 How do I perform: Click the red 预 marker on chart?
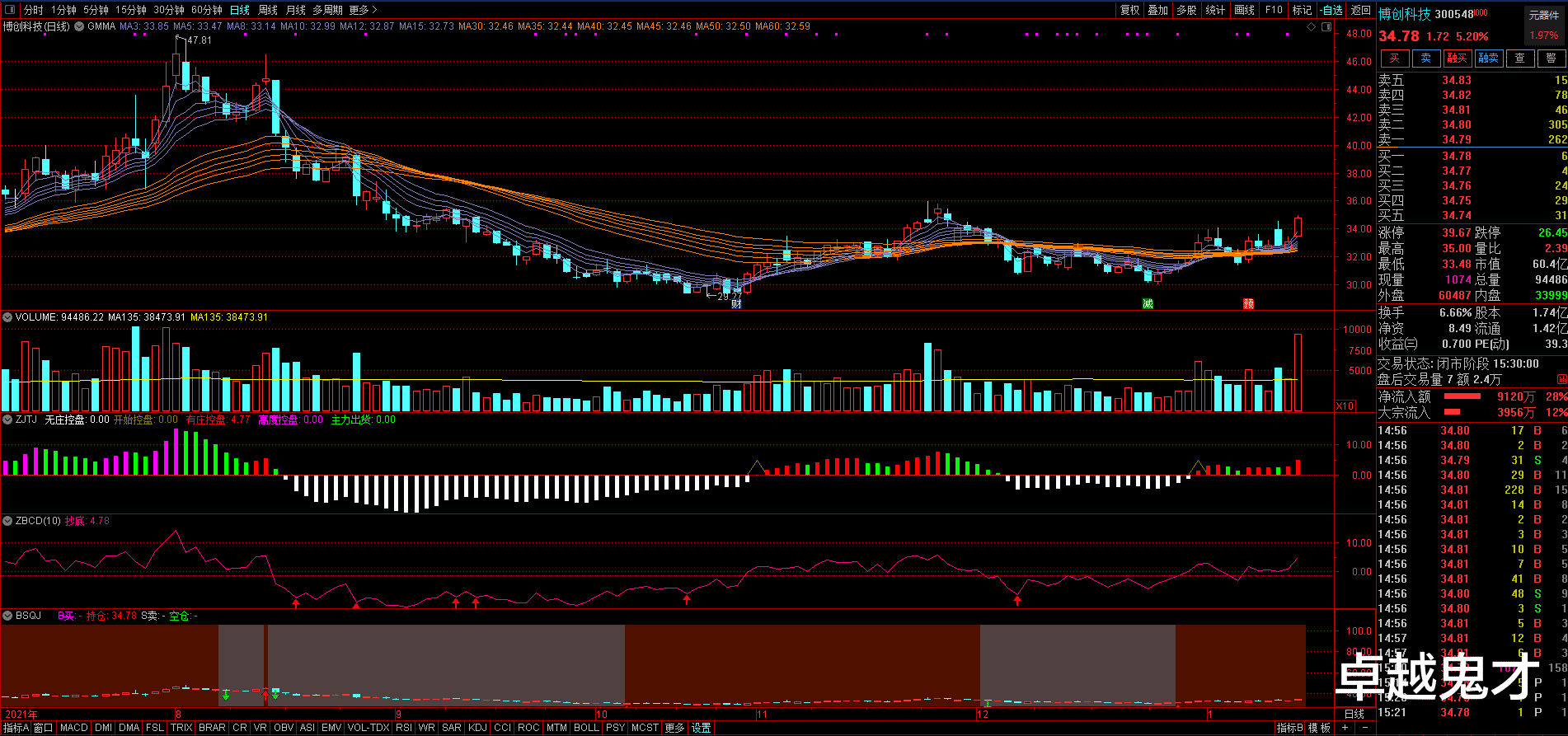point(1248,304)
